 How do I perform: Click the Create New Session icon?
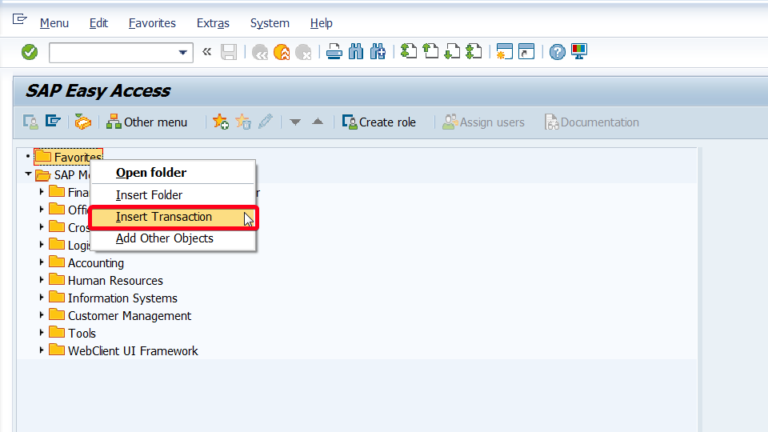click(x=504, y=51)
